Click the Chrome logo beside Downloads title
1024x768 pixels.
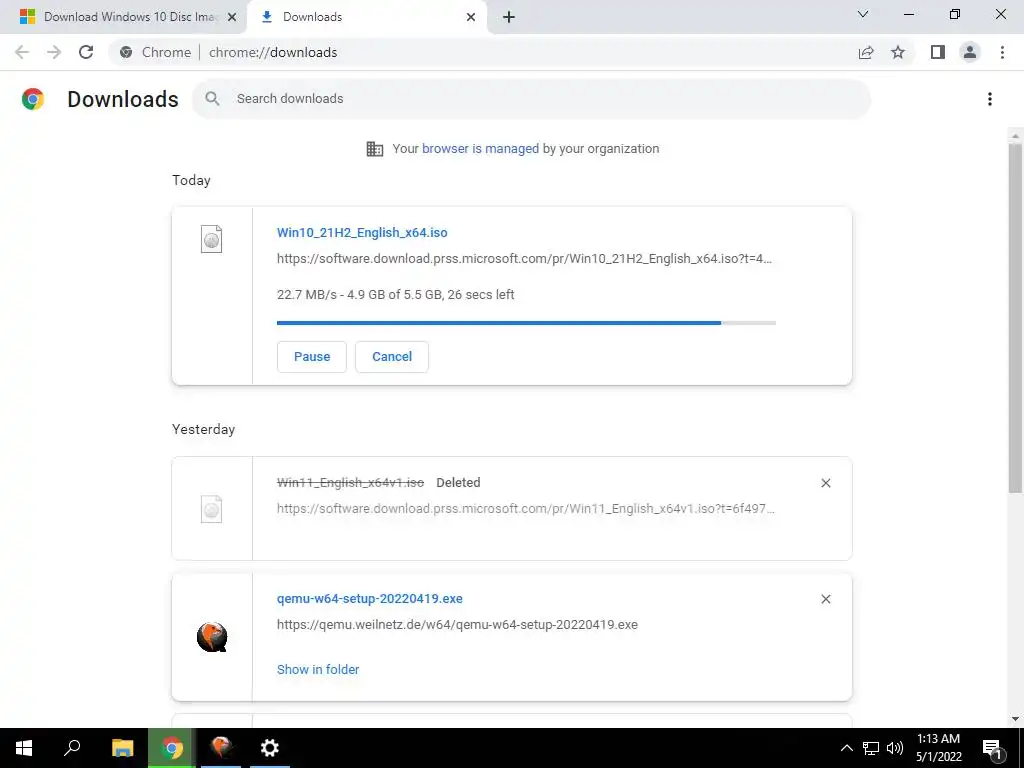coord(33,99)
